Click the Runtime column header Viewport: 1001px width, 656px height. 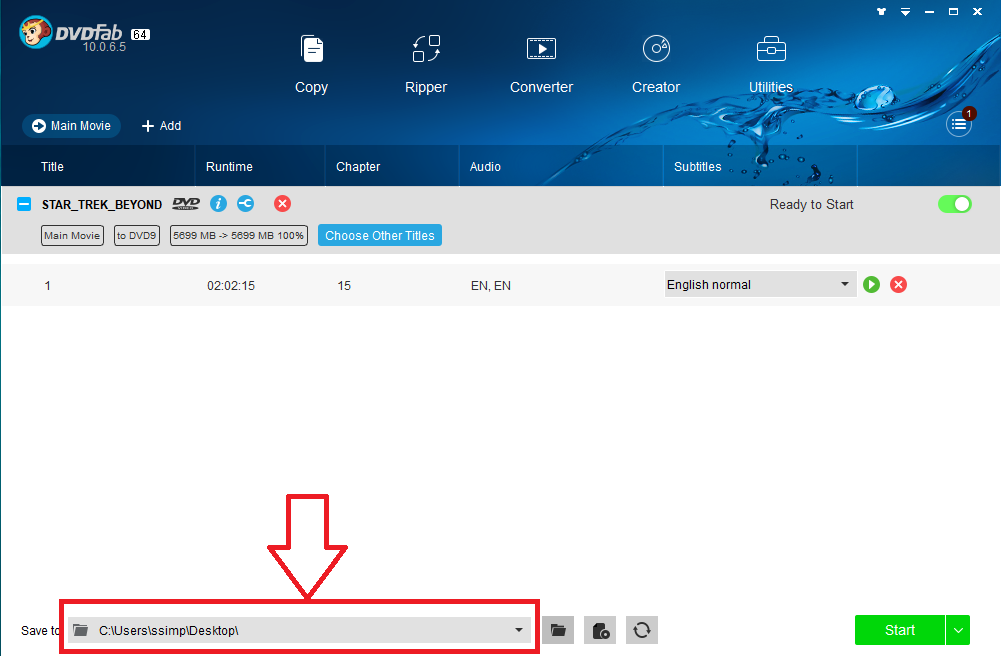[x=229, y=167]
